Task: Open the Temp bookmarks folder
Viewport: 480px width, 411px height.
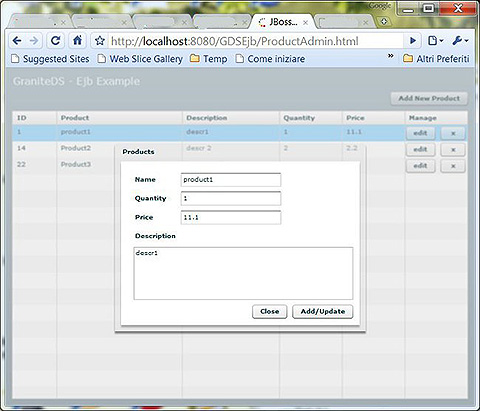Action: click(209, 59)
